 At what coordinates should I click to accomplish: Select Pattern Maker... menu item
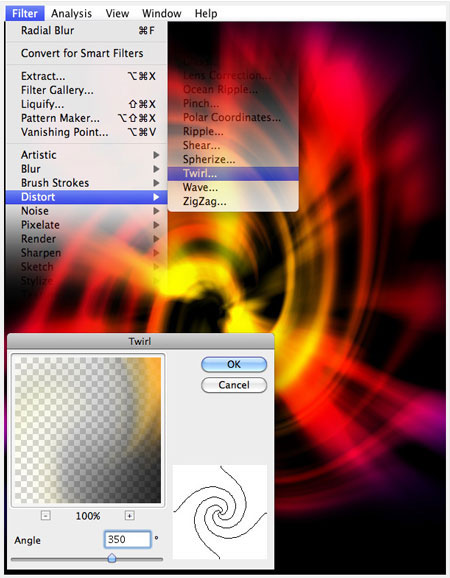pyautogui.click(x=87, y=118)
